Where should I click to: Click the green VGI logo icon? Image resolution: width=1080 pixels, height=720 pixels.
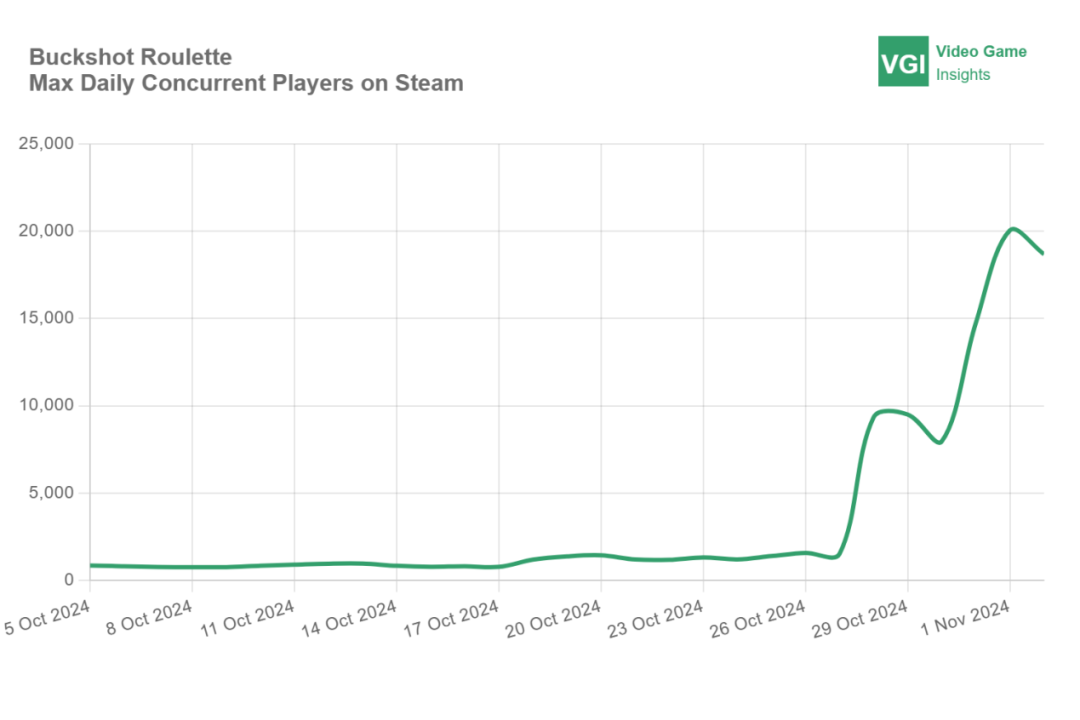pos(903,61)
